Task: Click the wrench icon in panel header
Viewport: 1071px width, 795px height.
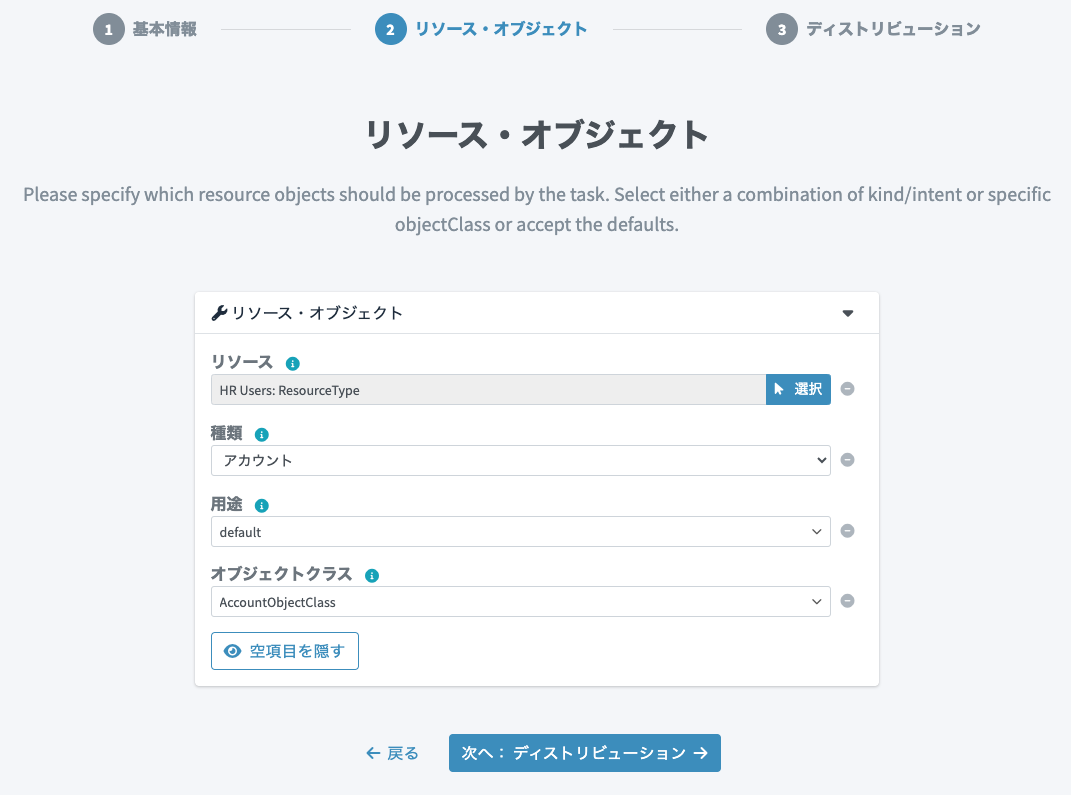Action: (219, 313)
